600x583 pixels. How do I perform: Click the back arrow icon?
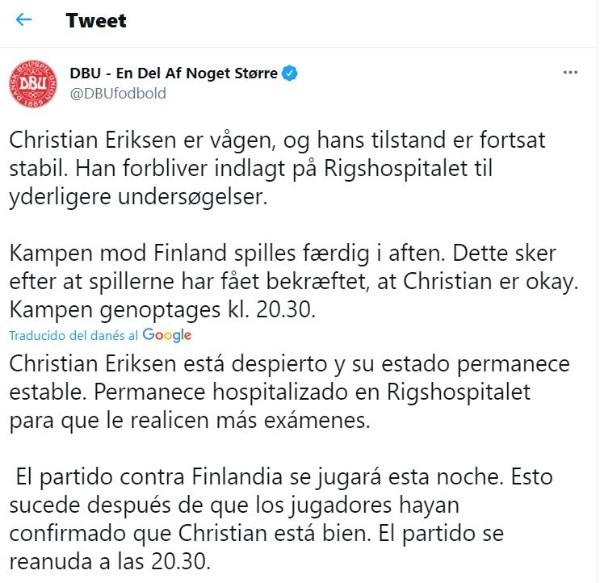point(24,20)
